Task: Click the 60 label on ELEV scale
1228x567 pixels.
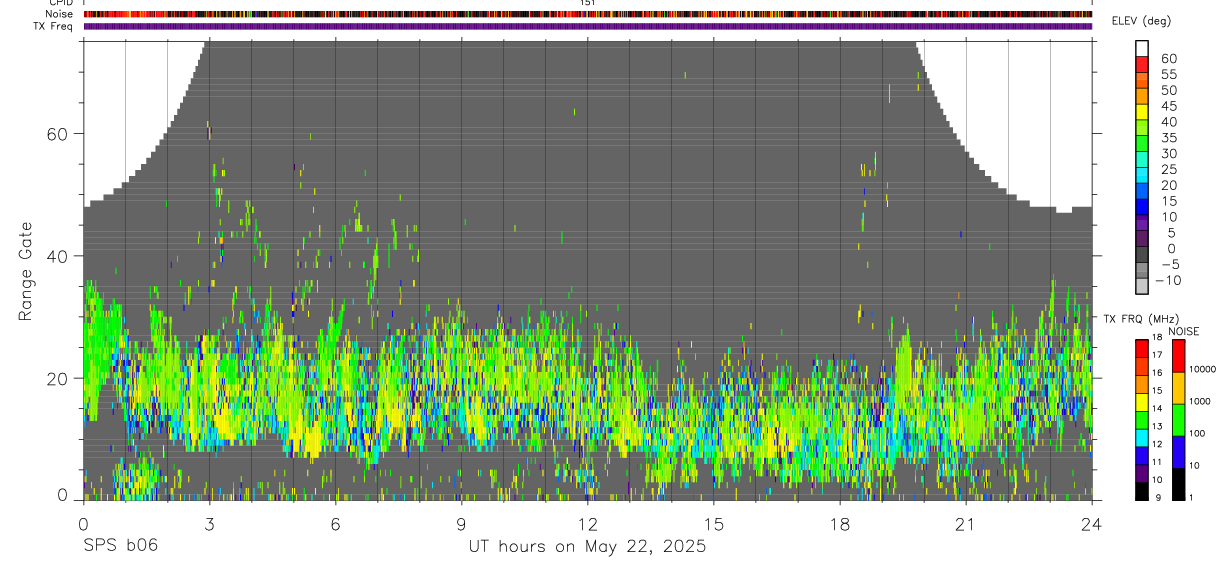Action: tap(1168, 58)
